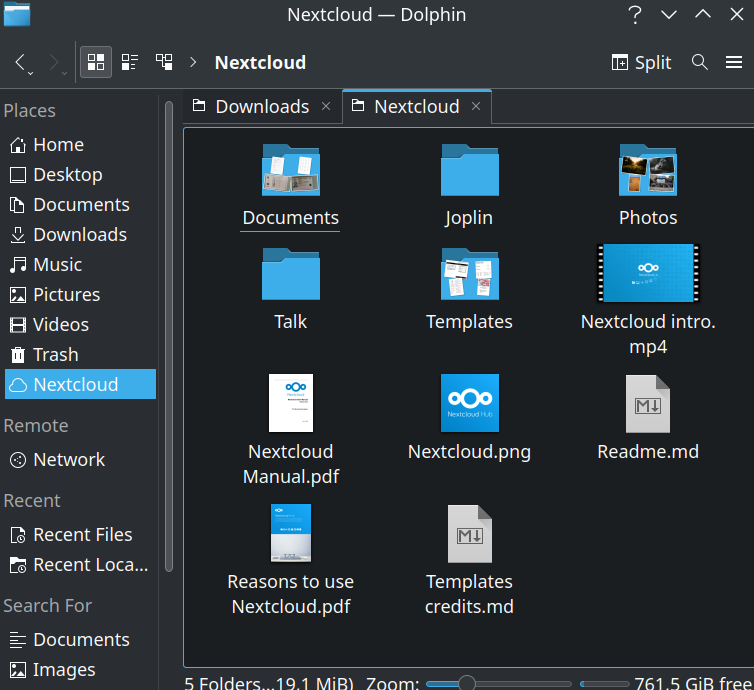Switch to the Downloads tab
The width and height of the screenshot is (754, 690).
[262, 106]
